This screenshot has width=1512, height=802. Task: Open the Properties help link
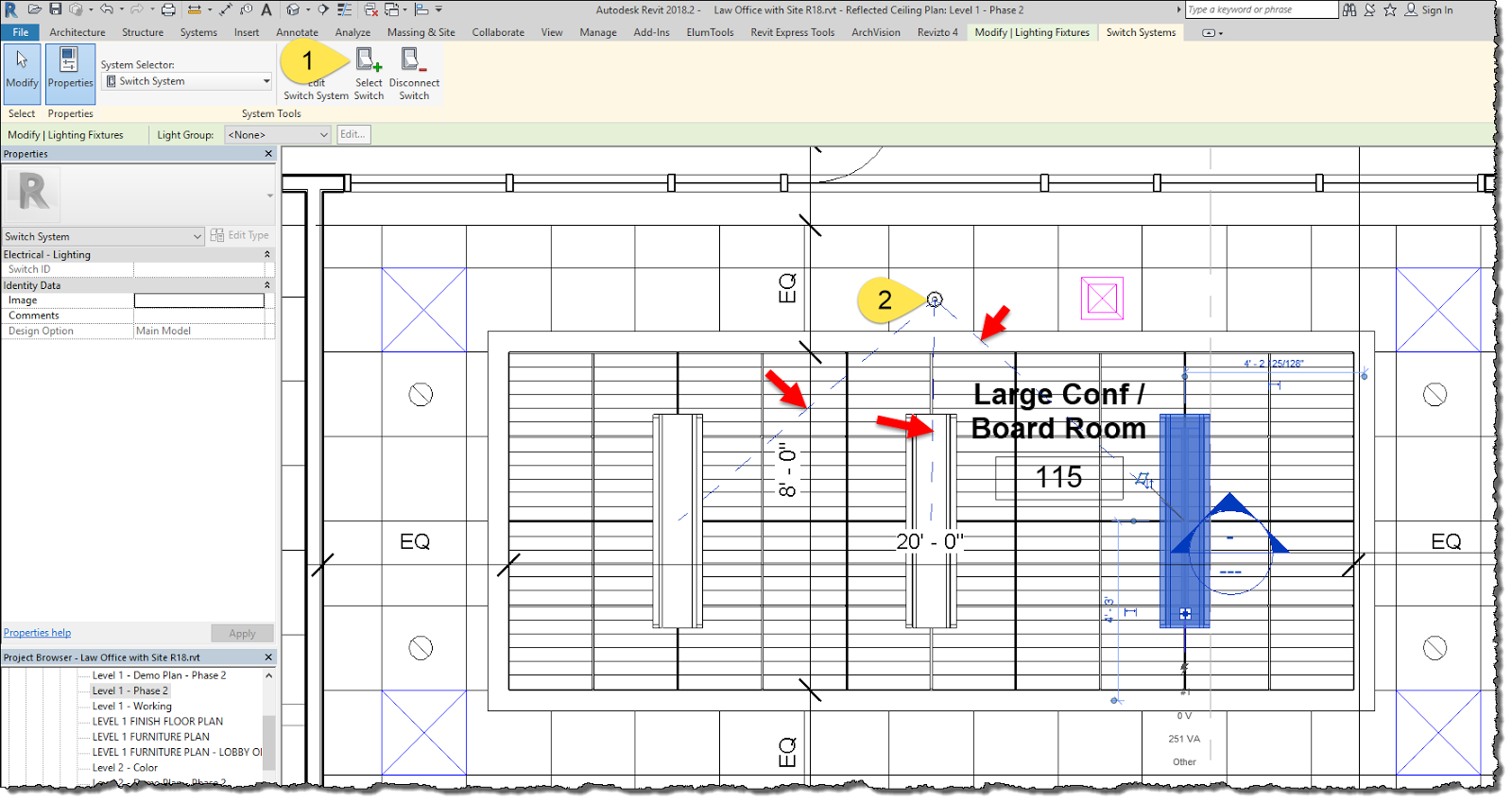click(x=37, y=633)
